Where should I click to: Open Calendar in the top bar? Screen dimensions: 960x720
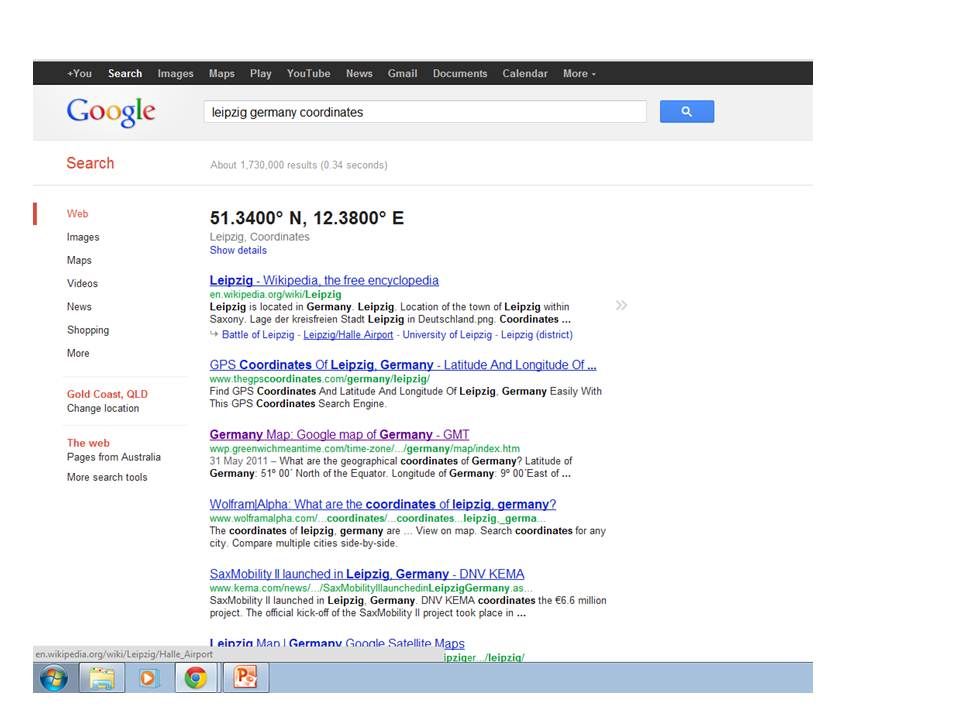(x=525, y=73)
